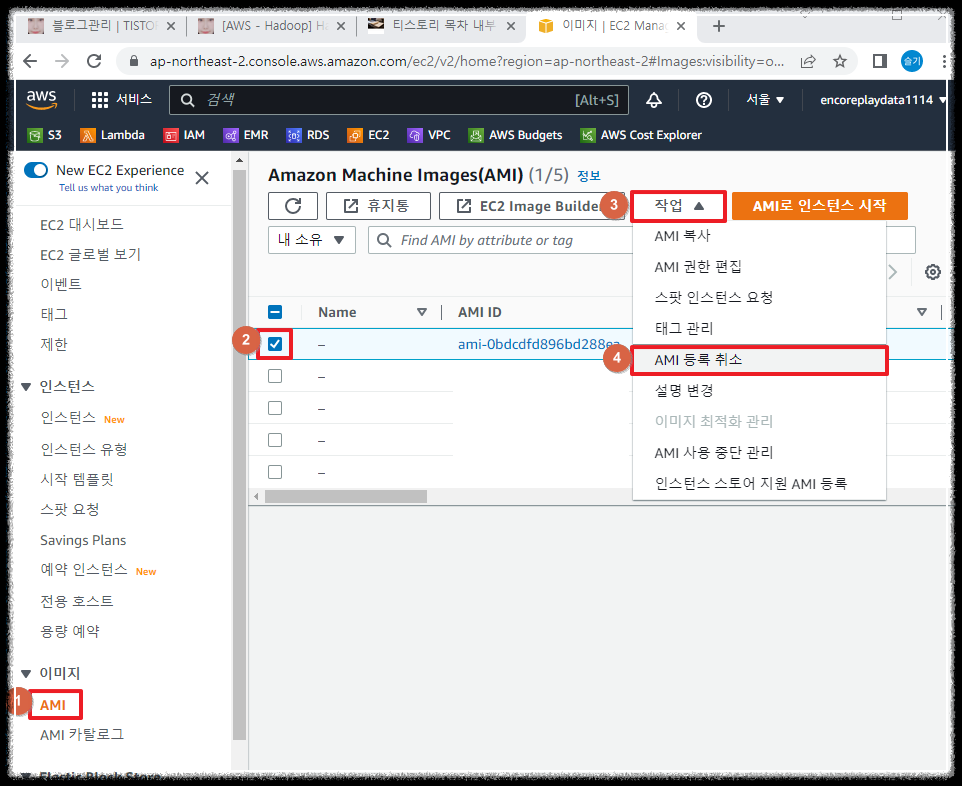Sort by the Name column arrow

point(421,312)
